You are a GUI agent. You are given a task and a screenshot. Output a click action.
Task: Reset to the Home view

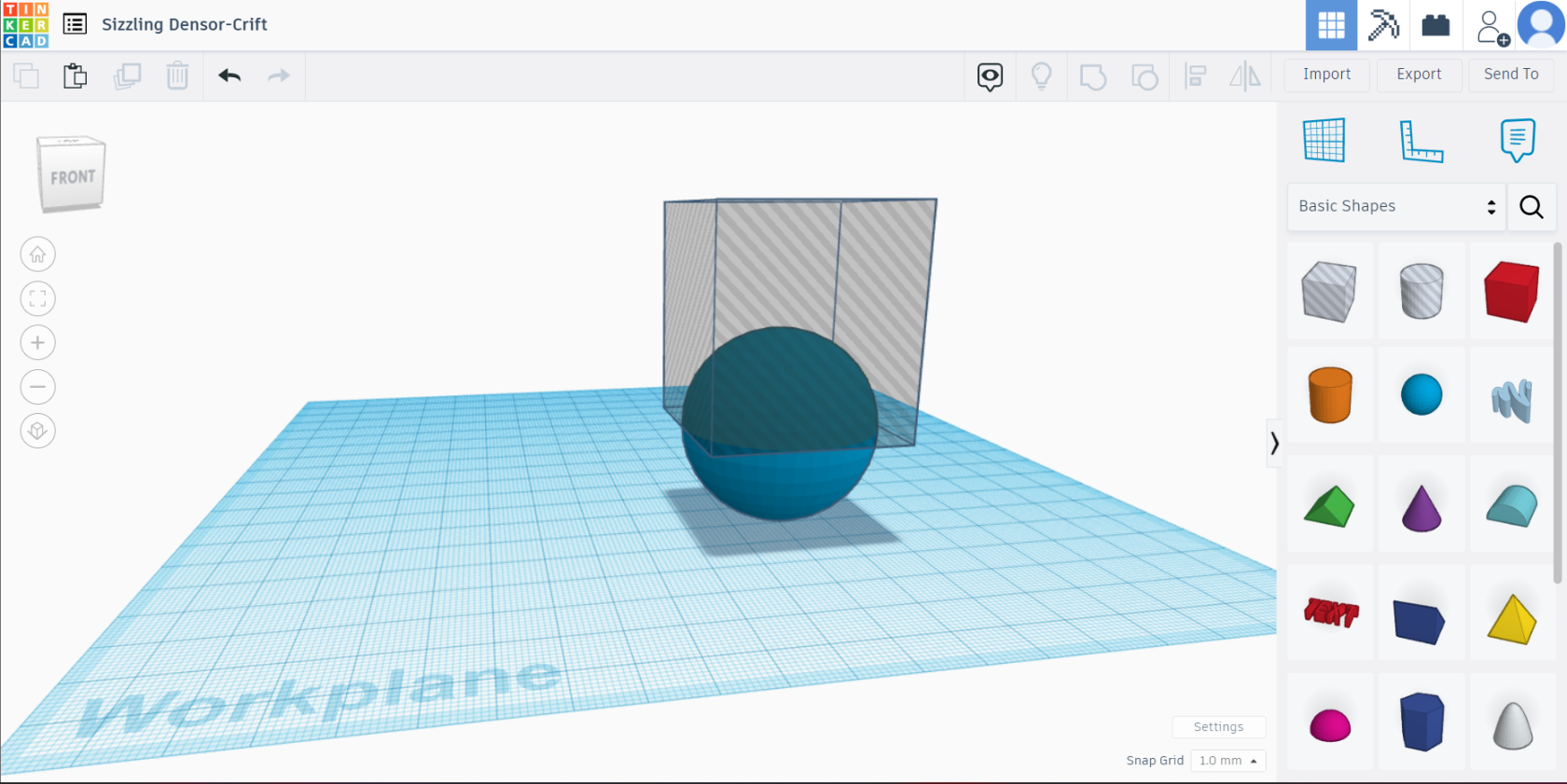[x=37, y=254]
